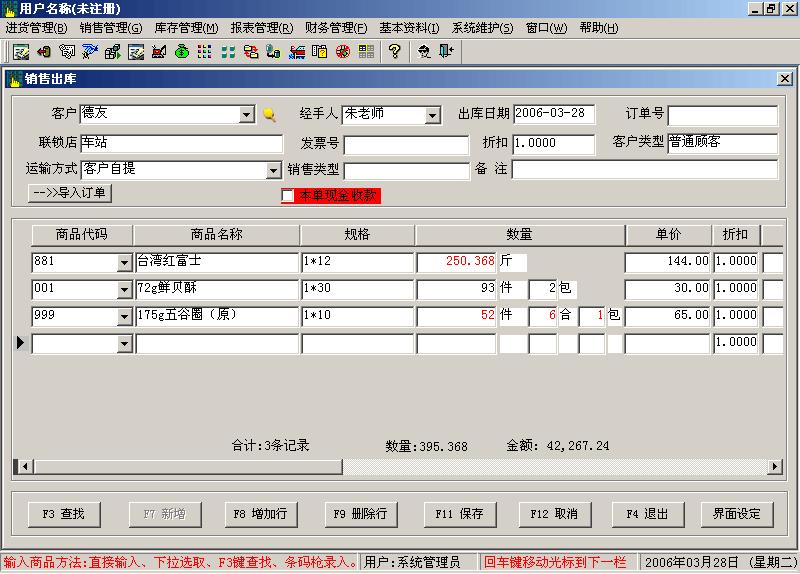
Task: Open the 进货管理(B) menu
Action: [37, 28]
